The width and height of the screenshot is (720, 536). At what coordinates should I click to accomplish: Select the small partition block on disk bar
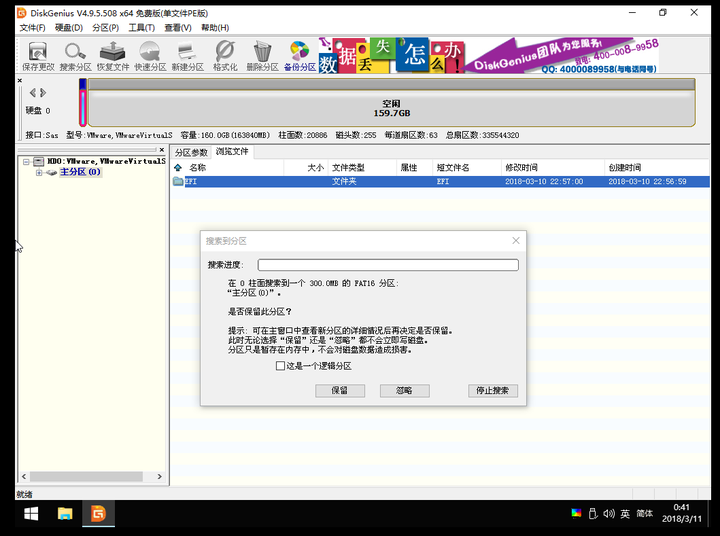[x=83, y=102]
